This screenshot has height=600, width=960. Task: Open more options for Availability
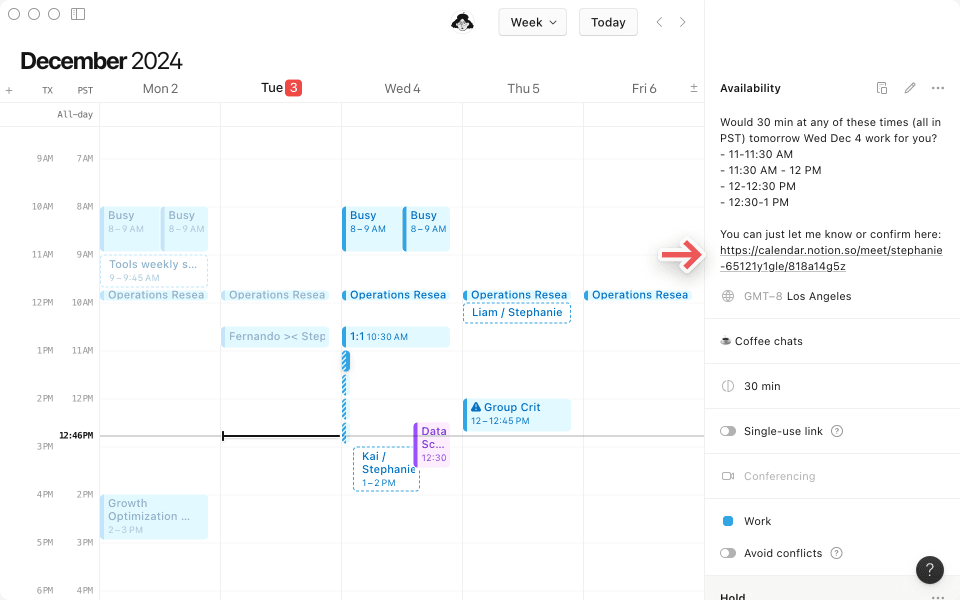tap(937, 88)
